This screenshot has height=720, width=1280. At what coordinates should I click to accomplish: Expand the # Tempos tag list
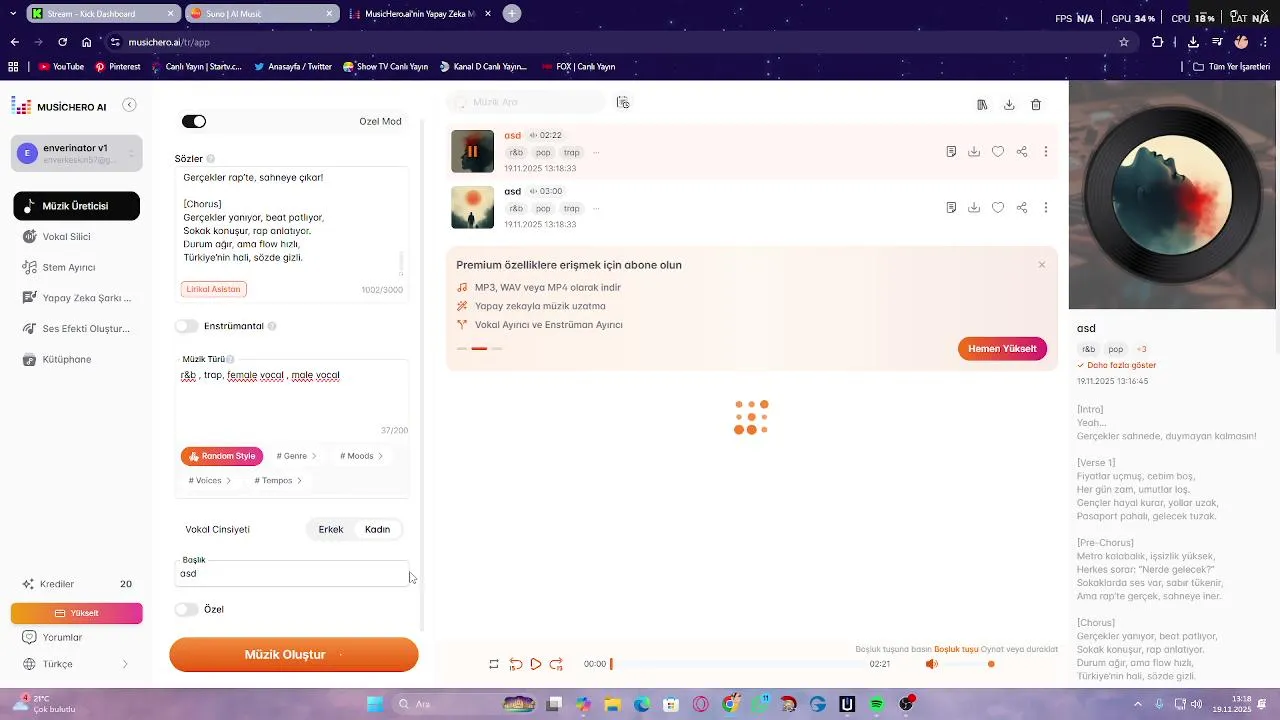[x=278, y=481]
